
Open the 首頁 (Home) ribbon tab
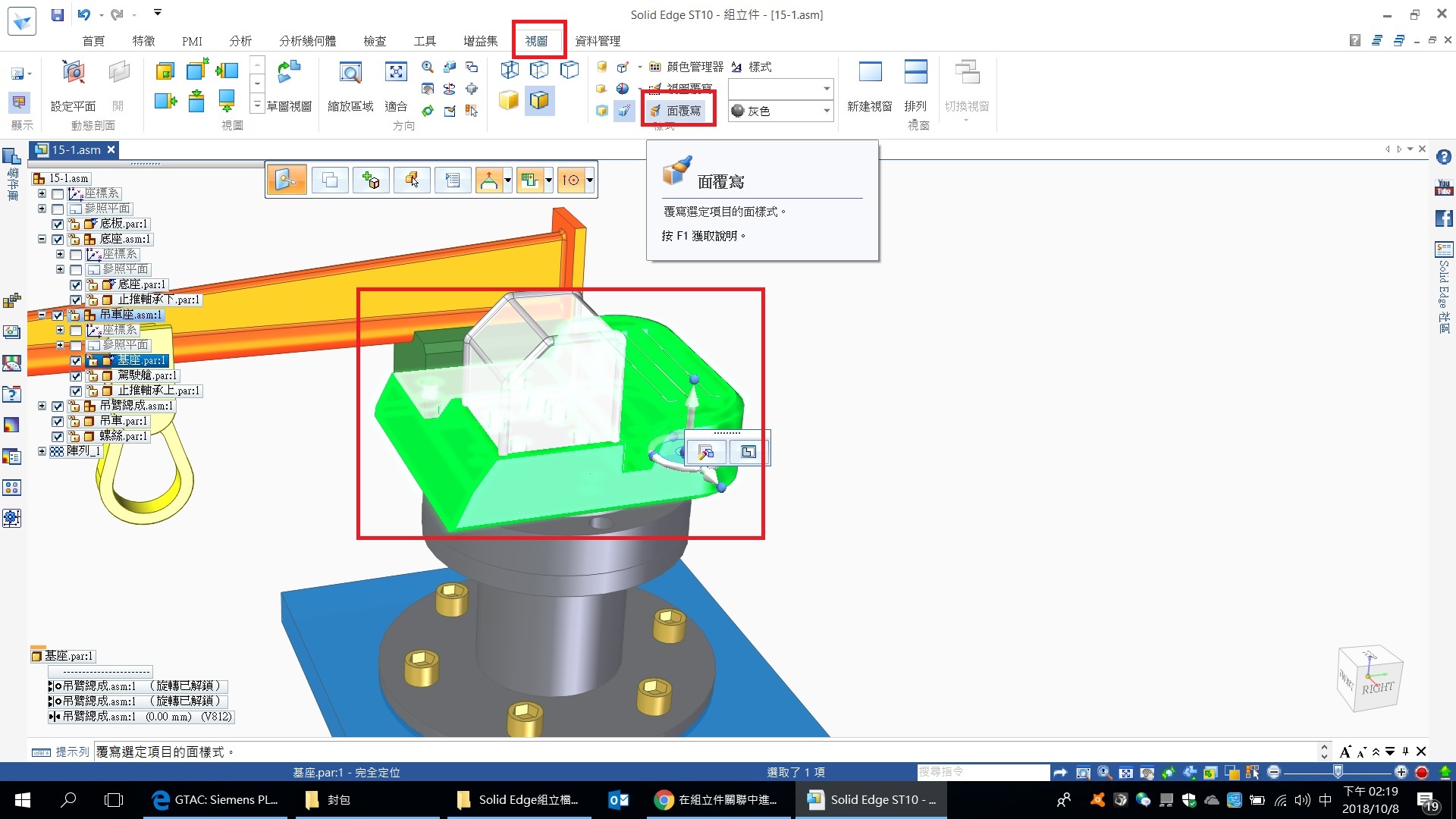[93, 41]
